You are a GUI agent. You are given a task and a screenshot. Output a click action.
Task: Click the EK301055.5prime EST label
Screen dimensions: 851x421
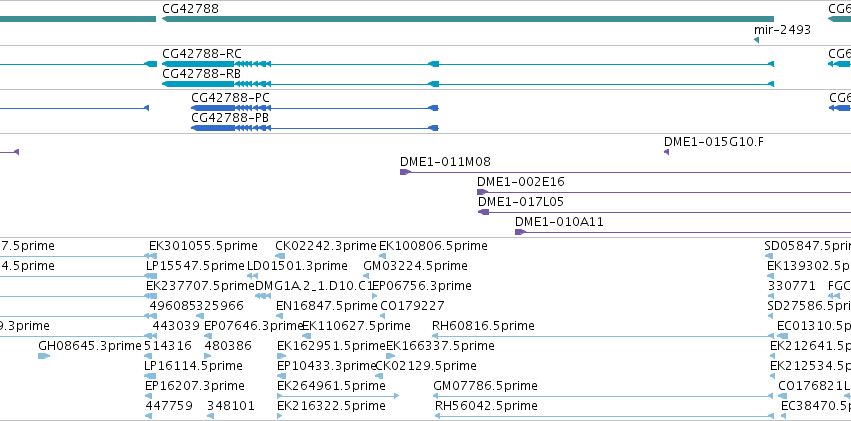pyautogui.click(x=203, y=246)
